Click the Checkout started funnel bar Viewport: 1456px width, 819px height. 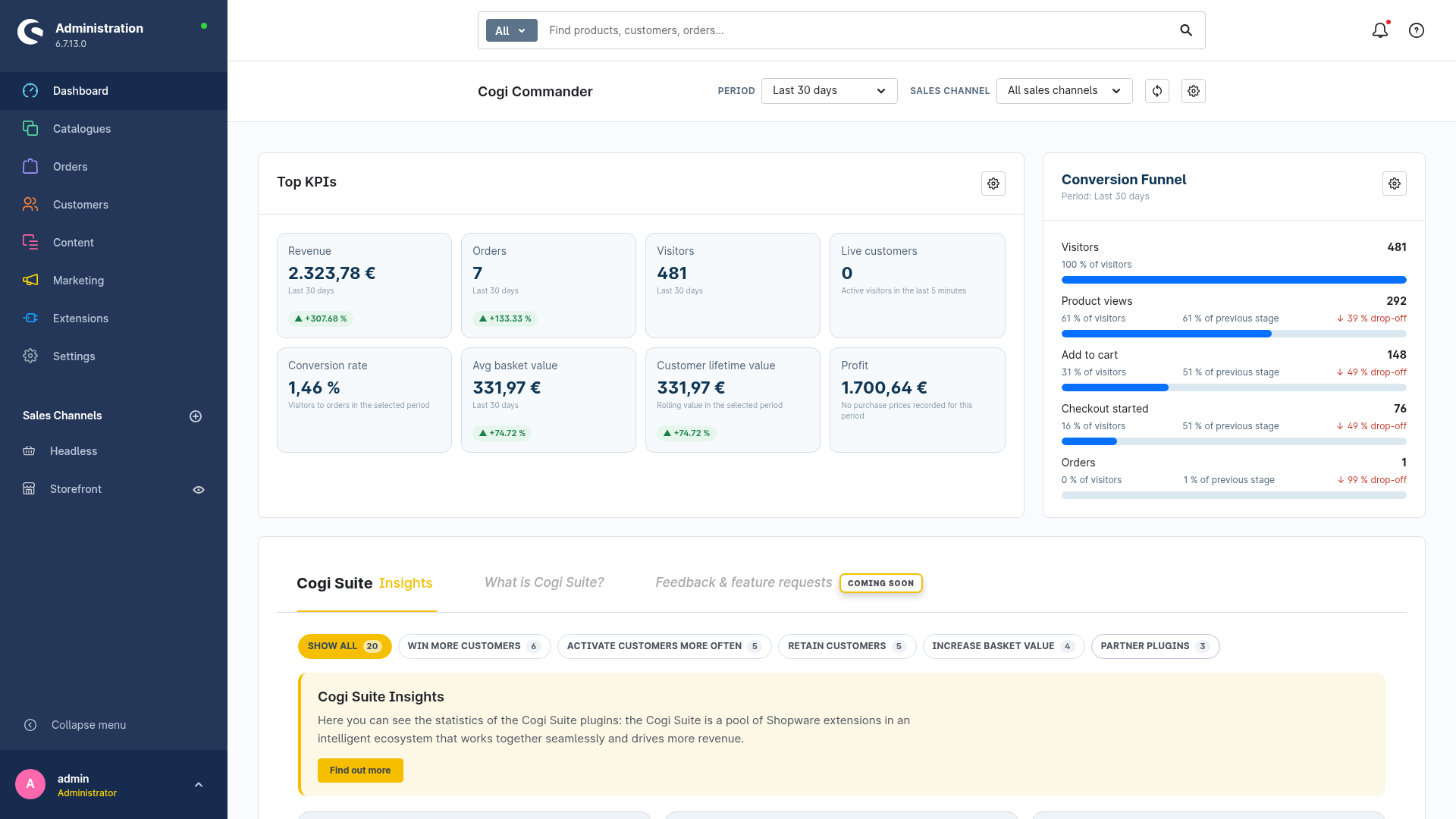tap(1234, 441)
